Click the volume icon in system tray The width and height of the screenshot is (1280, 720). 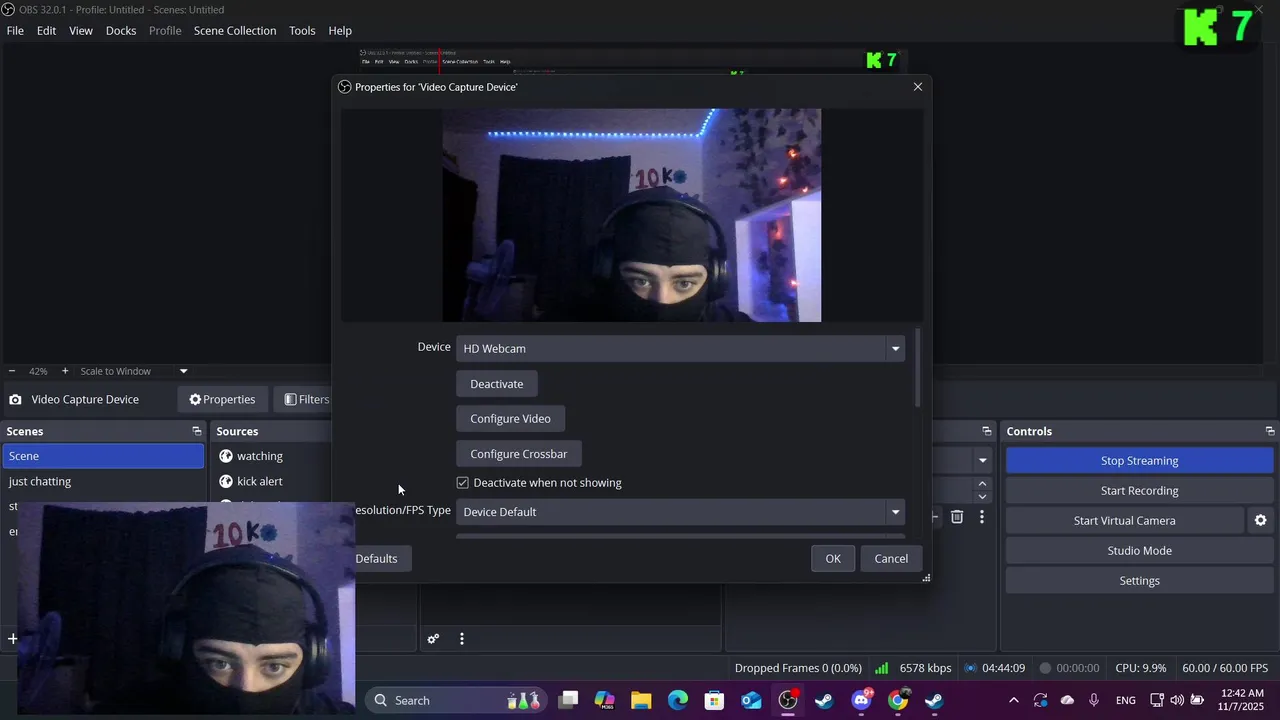(x=1177, y=700)
